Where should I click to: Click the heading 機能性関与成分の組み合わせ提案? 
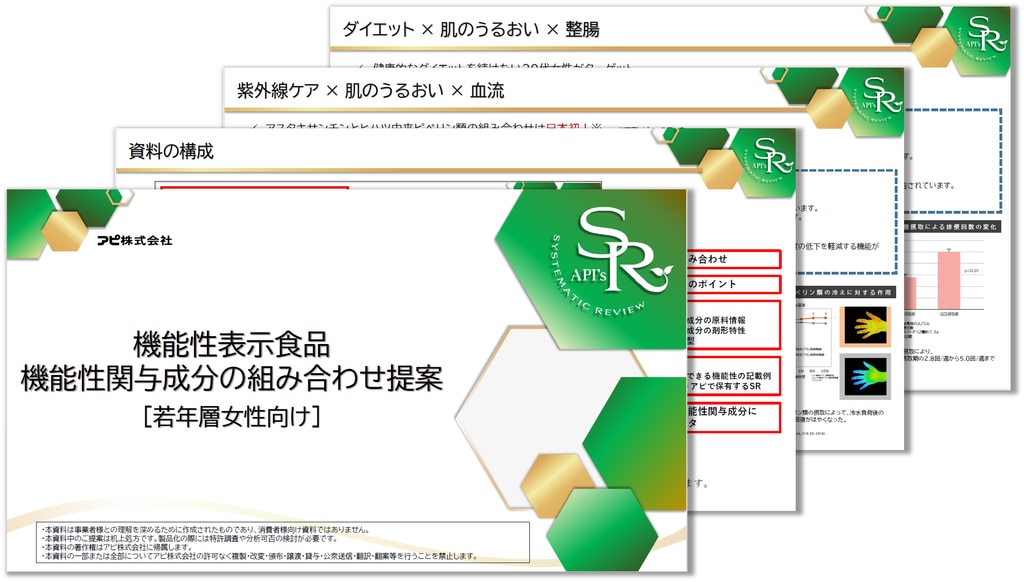pos(232,379)
